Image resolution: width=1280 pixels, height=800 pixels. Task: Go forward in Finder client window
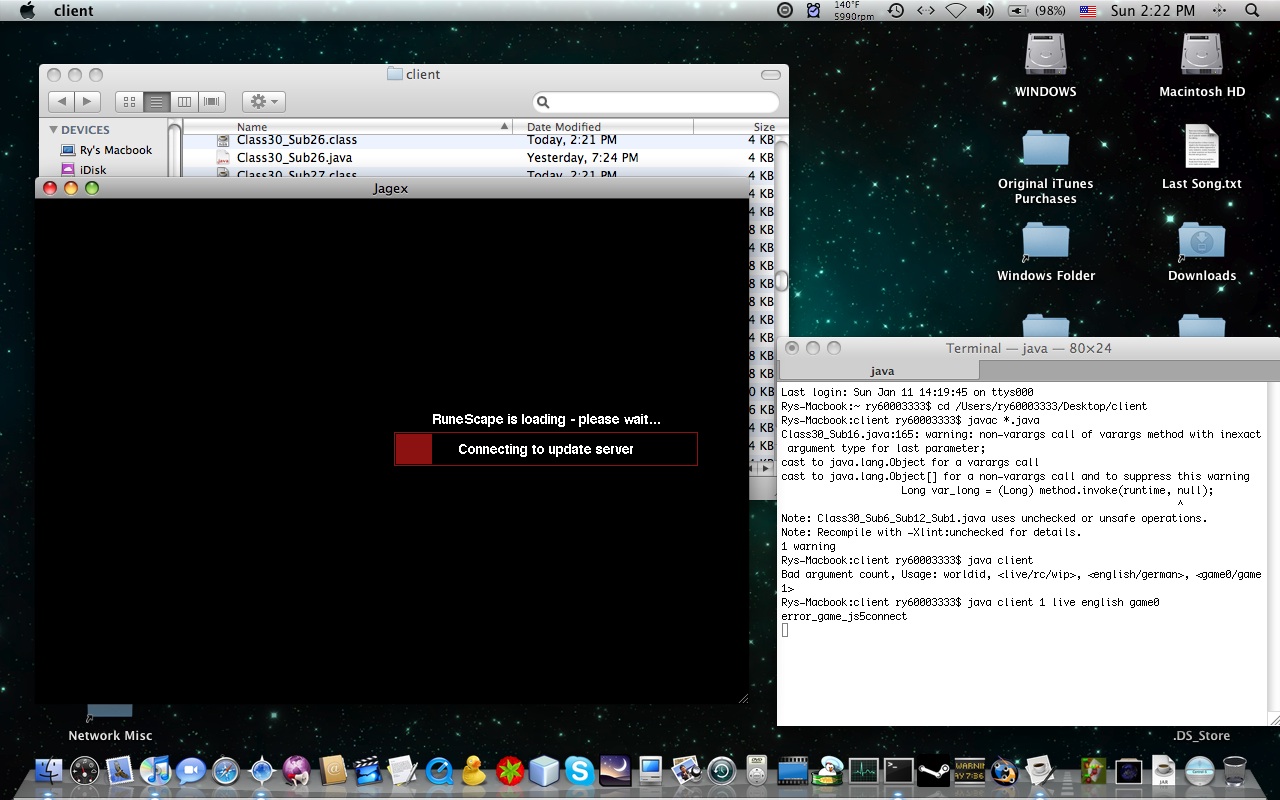pos(88,101)
